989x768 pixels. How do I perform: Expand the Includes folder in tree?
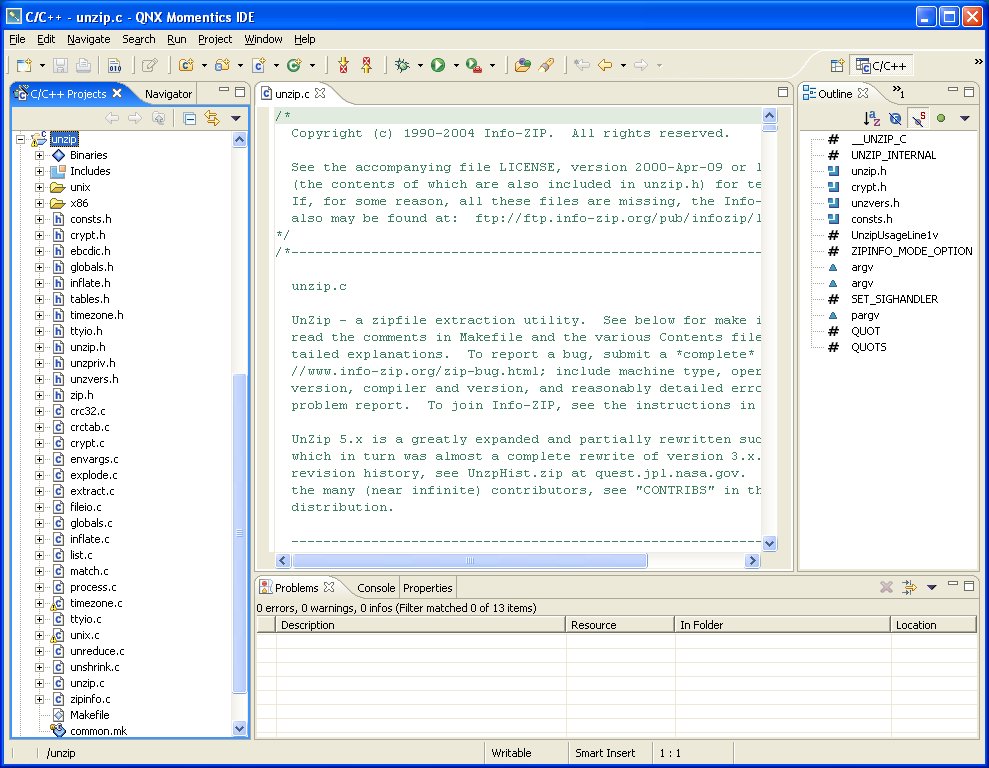(x=40, y=171)
